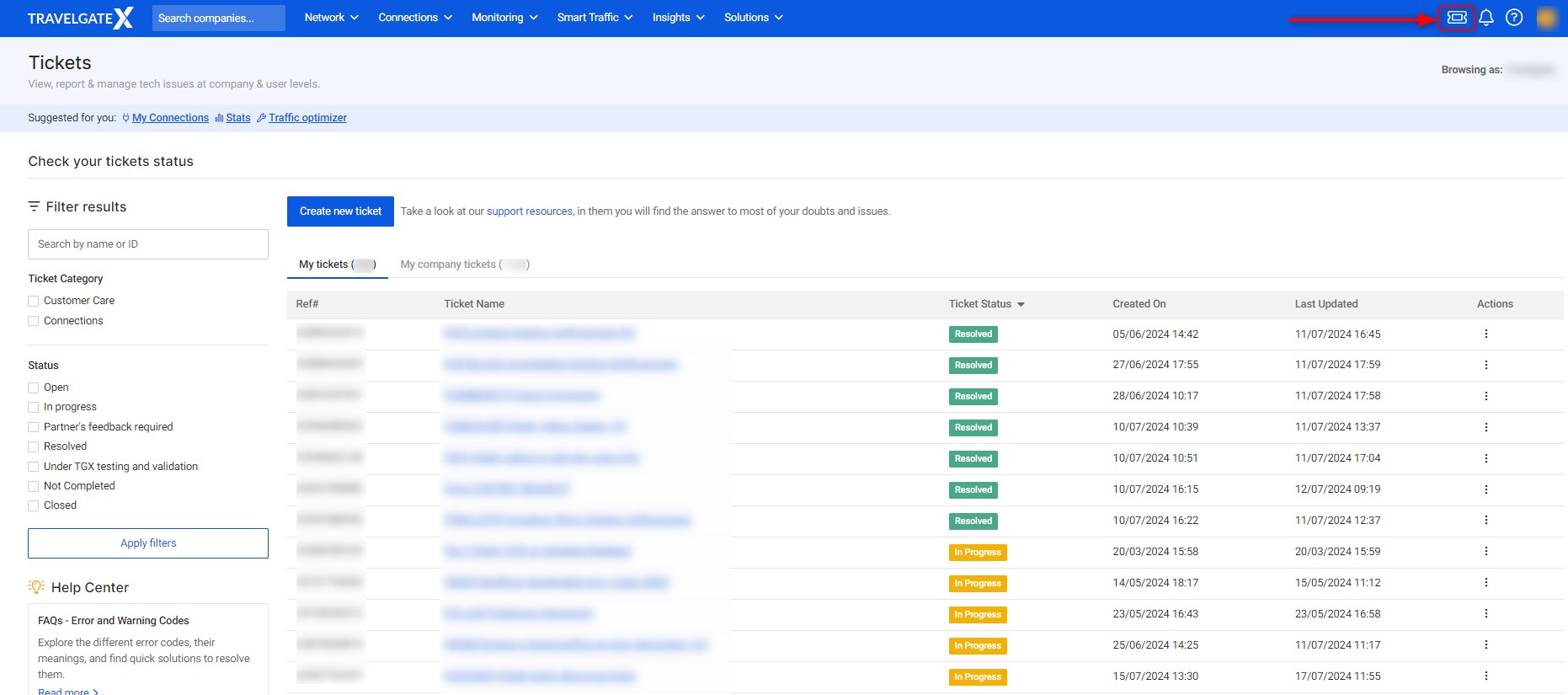Image resolution: width=1568 pixels, height=695 pixels.
Task: Open actions menu for ticket created 10/07/2024 16:15
Action: click(1486, 489)
